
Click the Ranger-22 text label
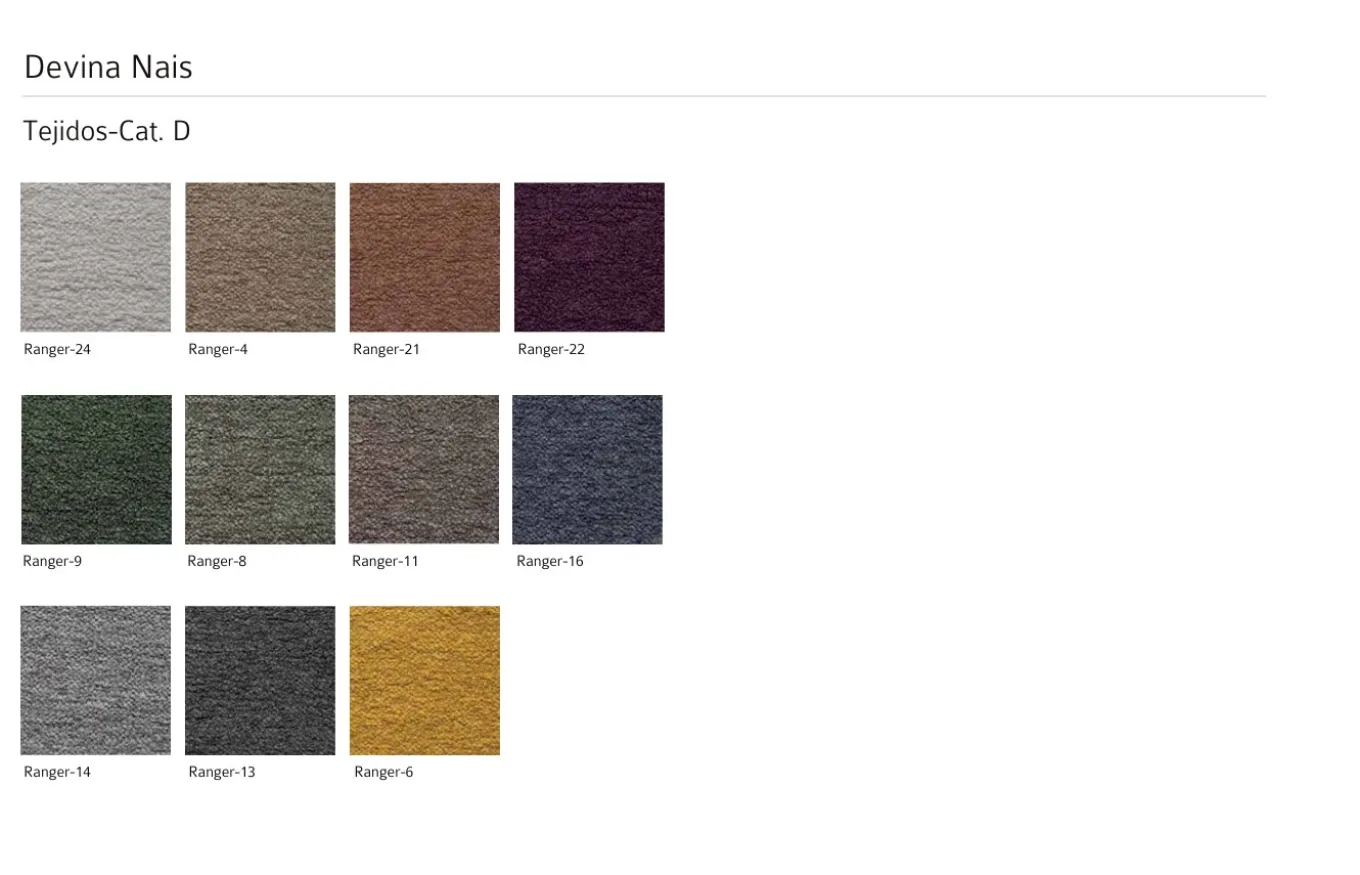551,349
